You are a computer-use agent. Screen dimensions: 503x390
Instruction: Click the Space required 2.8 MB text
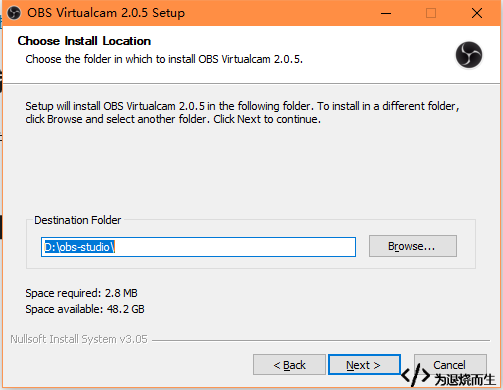(x=81, y=293)
